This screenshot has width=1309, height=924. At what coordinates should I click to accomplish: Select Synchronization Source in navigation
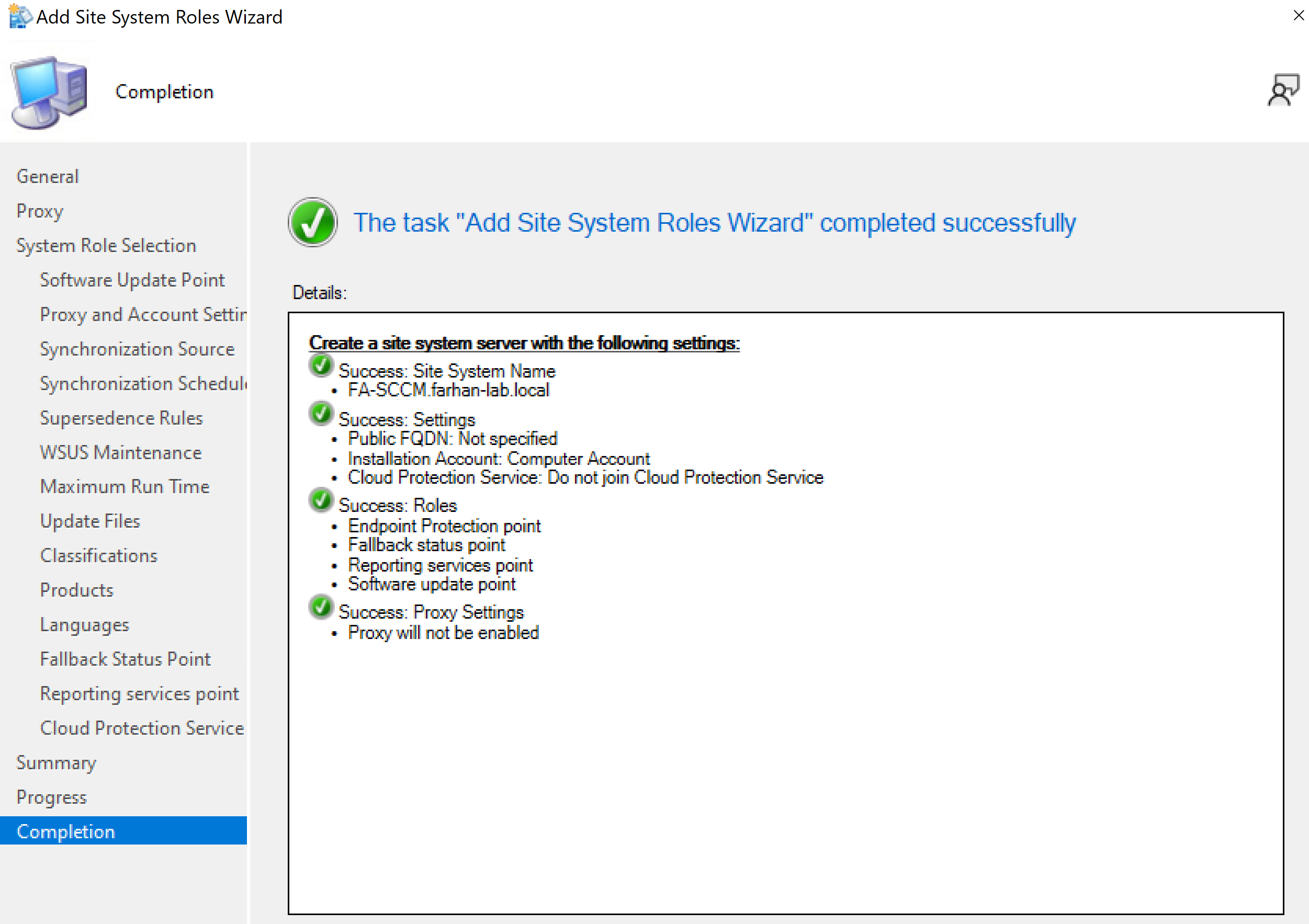(x=137, y=349)
